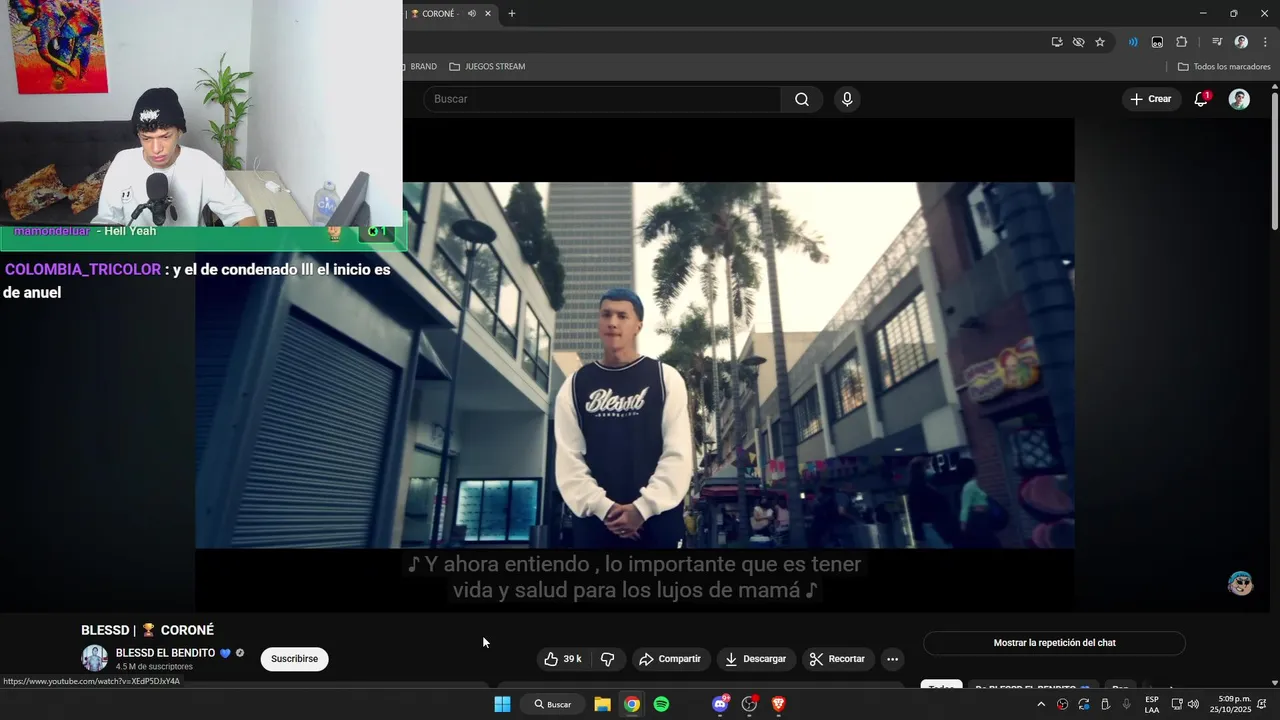Open Discord from taskbar

pos(720,704)
